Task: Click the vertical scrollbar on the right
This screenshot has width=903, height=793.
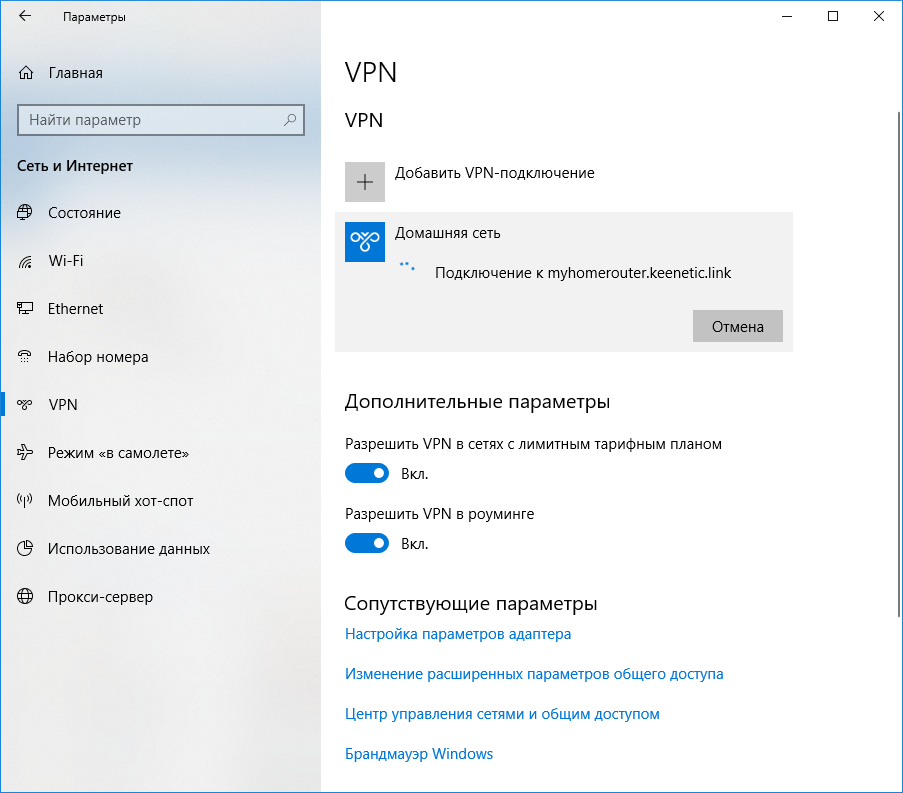Action: click(896, 400)
